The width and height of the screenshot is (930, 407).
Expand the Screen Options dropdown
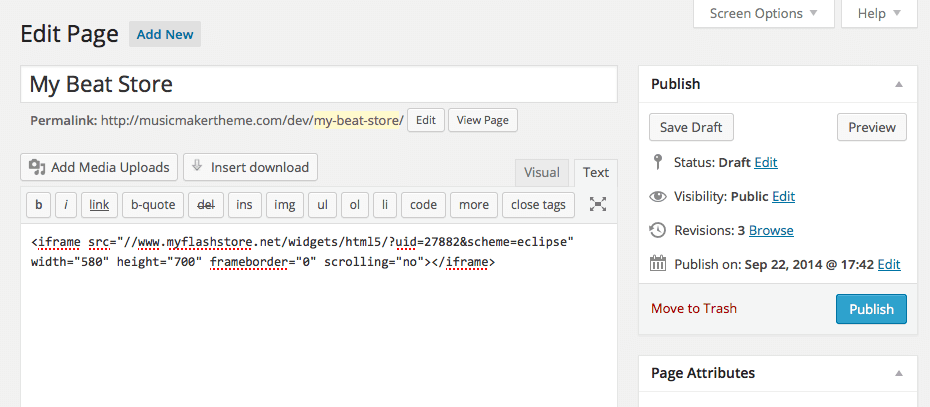click(764, 14)
